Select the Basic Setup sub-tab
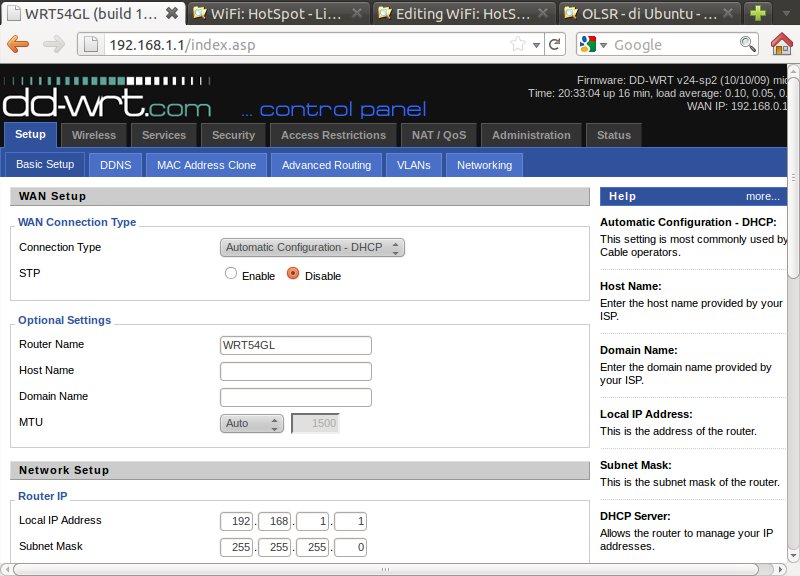Viewport: 800px width, 576px height. (x=45, y=164)
